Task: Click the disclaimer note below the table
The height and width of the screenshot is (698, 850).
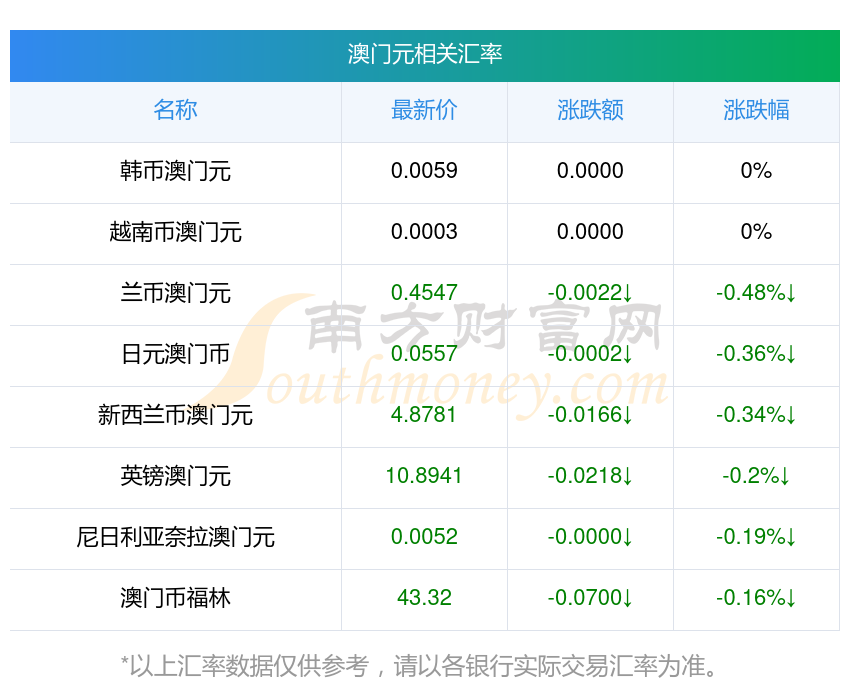Action: coord(420,667)
